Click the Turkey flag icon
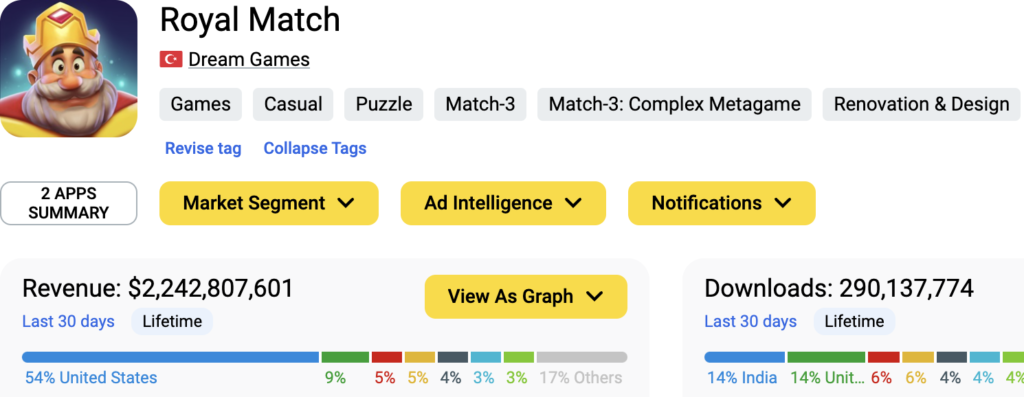The image size is (1024, 397). click(x=171, y=59)
